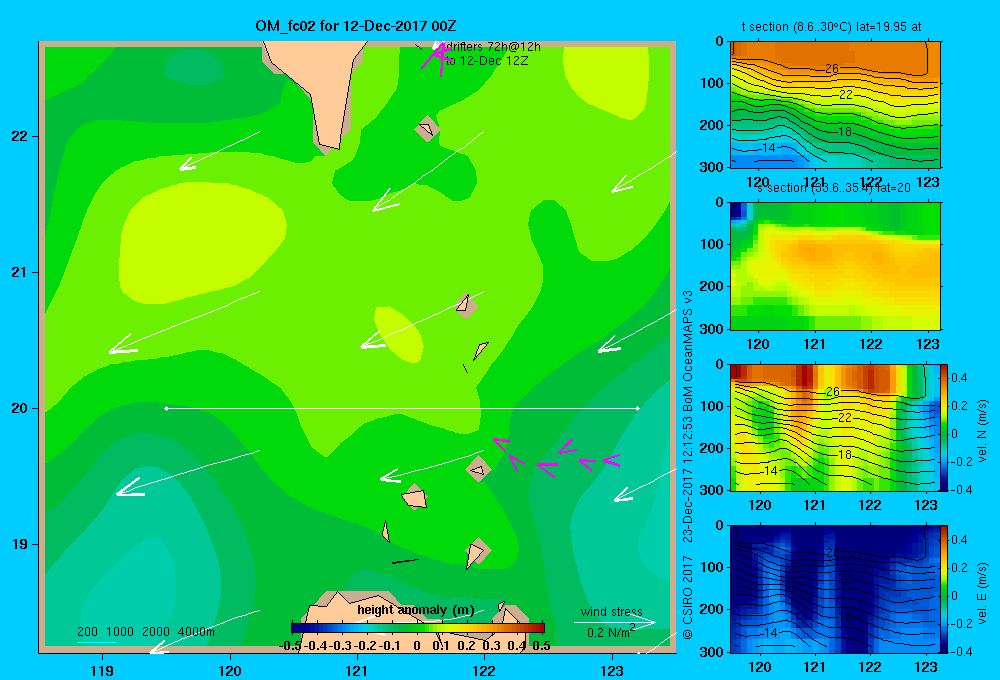Click the height anomaly (m) legend title
The image size is (1000, 680).
[x=416, y=610]
